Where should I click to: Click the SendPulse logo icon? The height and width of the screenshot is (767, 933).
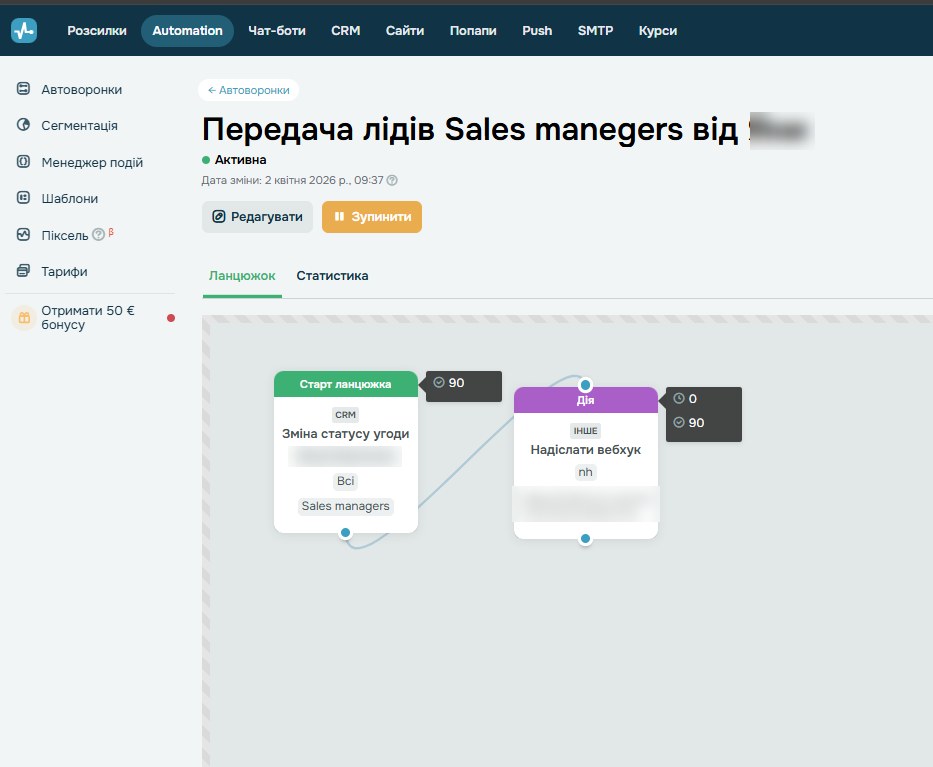[24, 30]
